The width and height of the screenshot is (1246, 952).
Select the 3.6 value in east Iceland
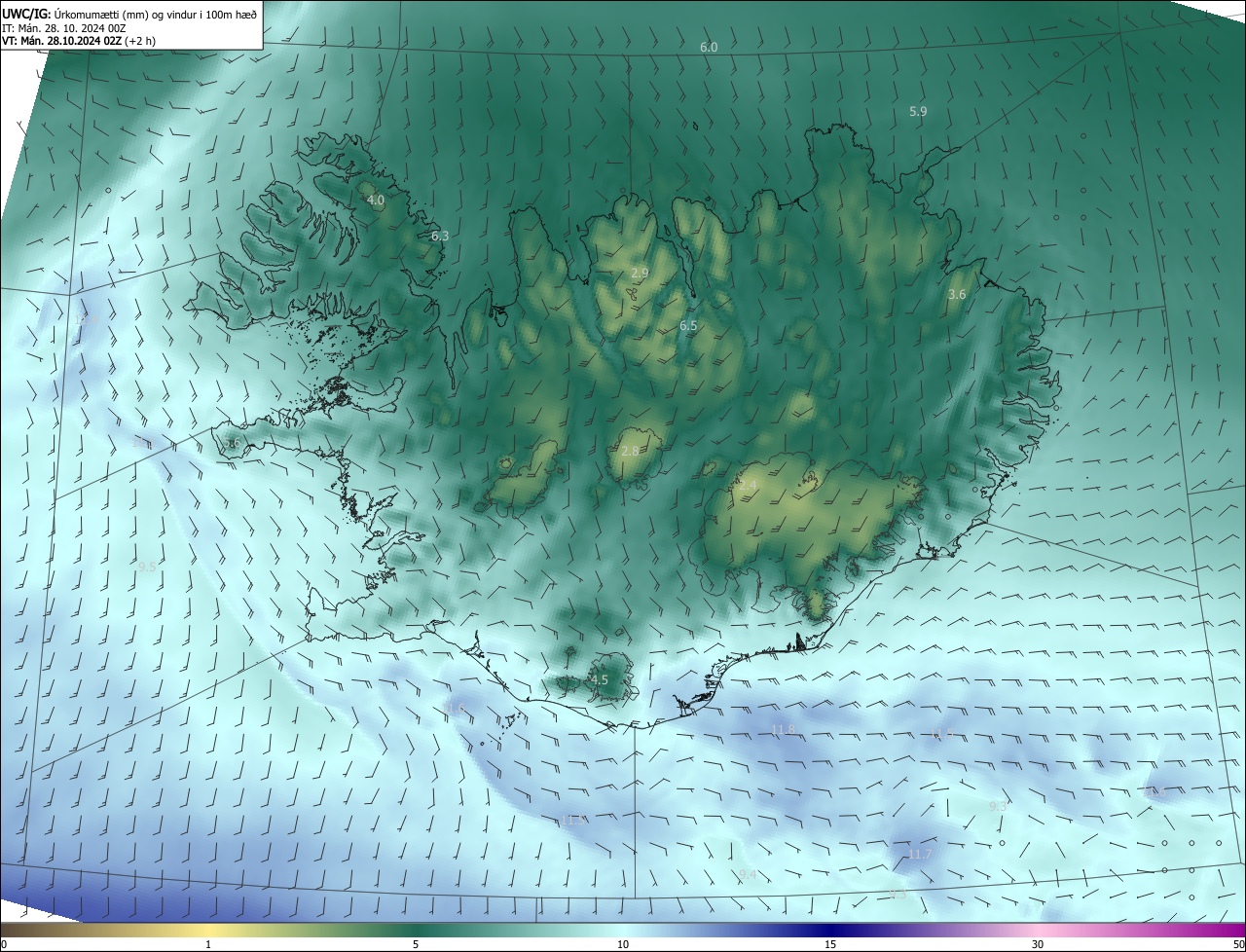click(957, 294)
